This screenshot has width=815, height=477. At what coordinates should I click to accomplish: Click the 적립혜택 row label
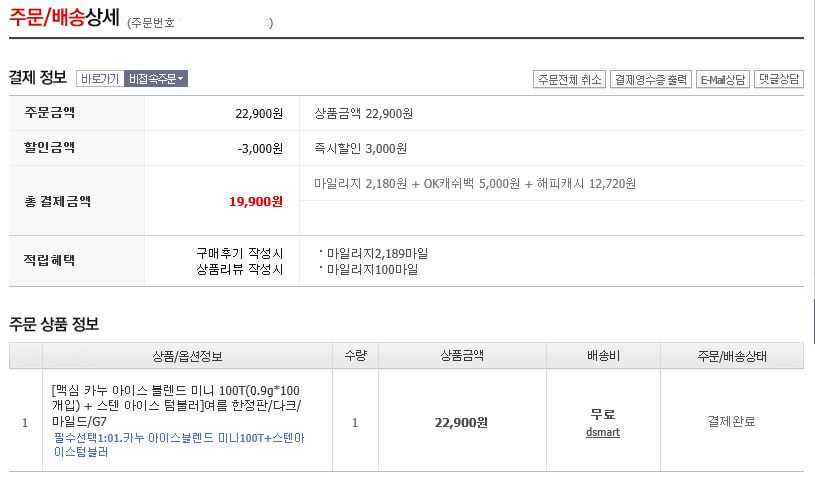50,260
